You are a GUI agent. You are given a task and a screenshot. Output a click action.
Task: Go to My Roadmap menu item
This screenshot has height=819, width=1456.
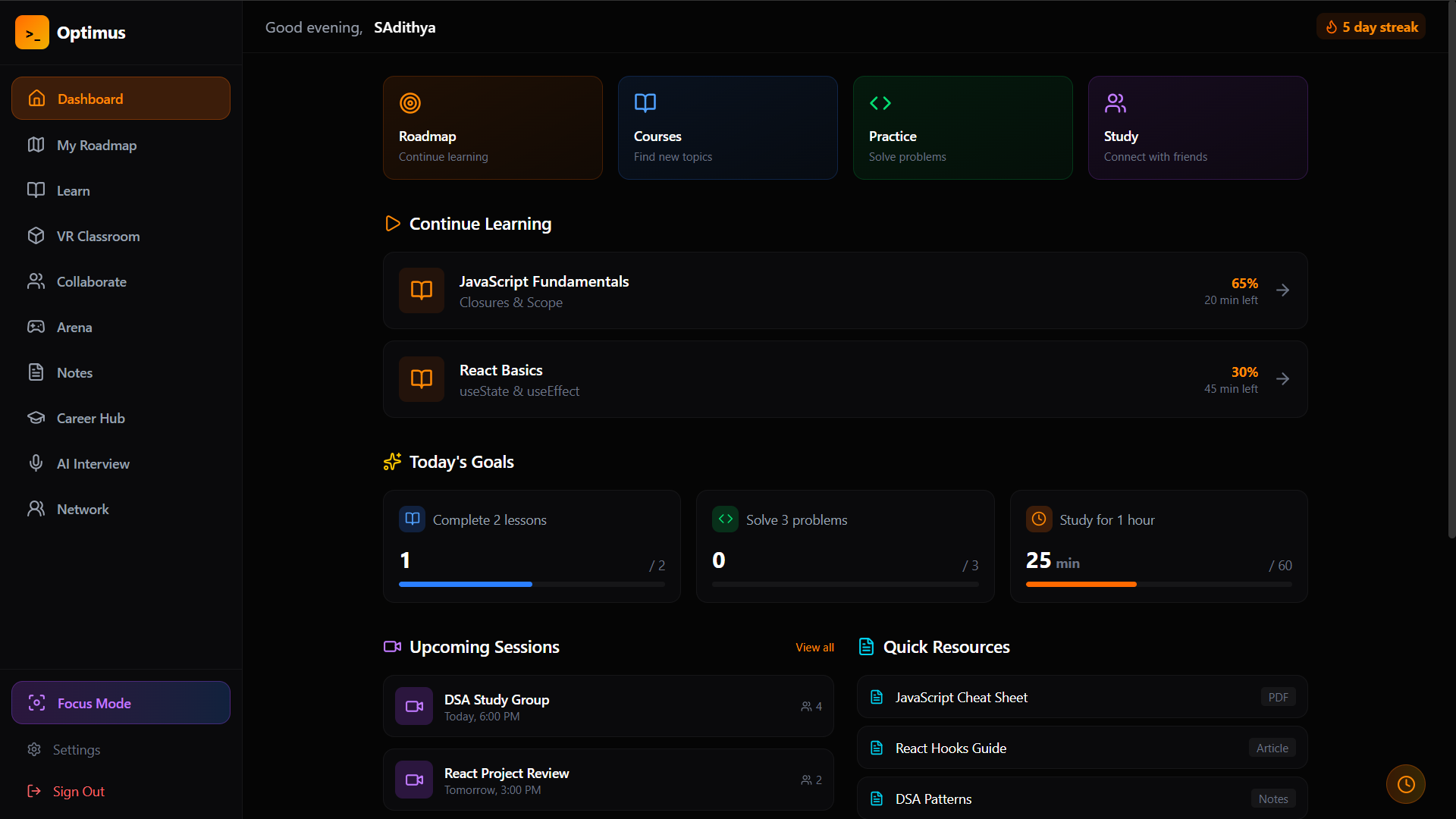(96, 146)
